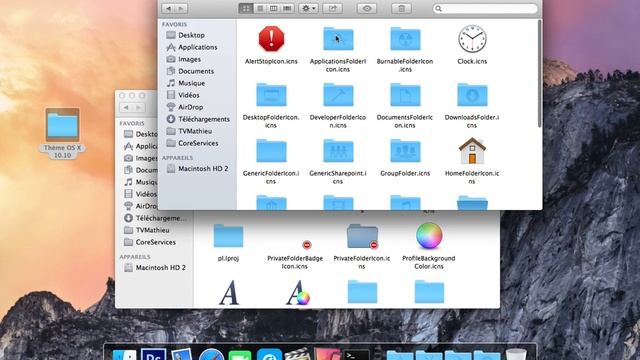640x360 pixels.
Task: Go forward in the rear Finder window
Action: [138, 107]
